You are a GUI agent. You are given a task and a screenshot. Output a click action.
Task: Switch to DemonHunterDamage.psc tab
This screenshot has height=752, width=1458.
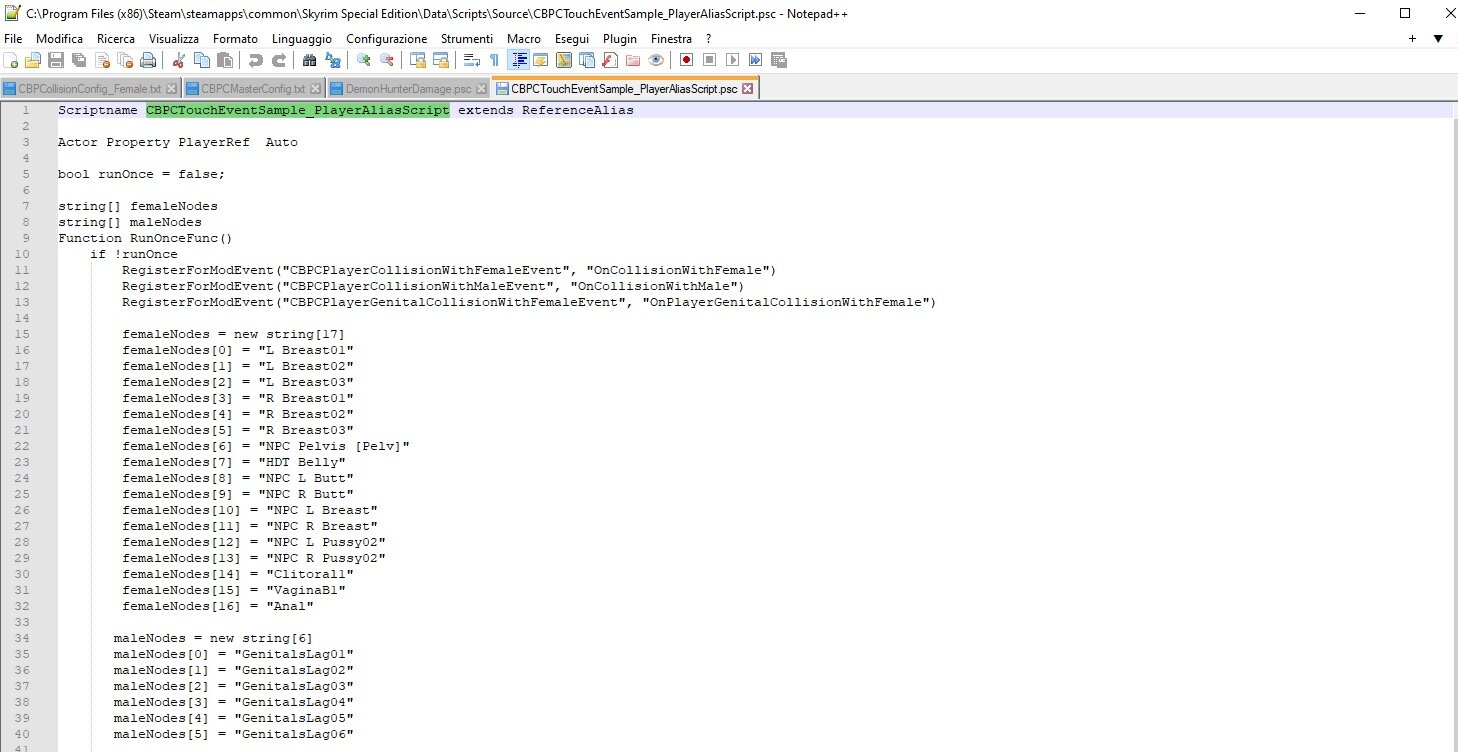408,89
